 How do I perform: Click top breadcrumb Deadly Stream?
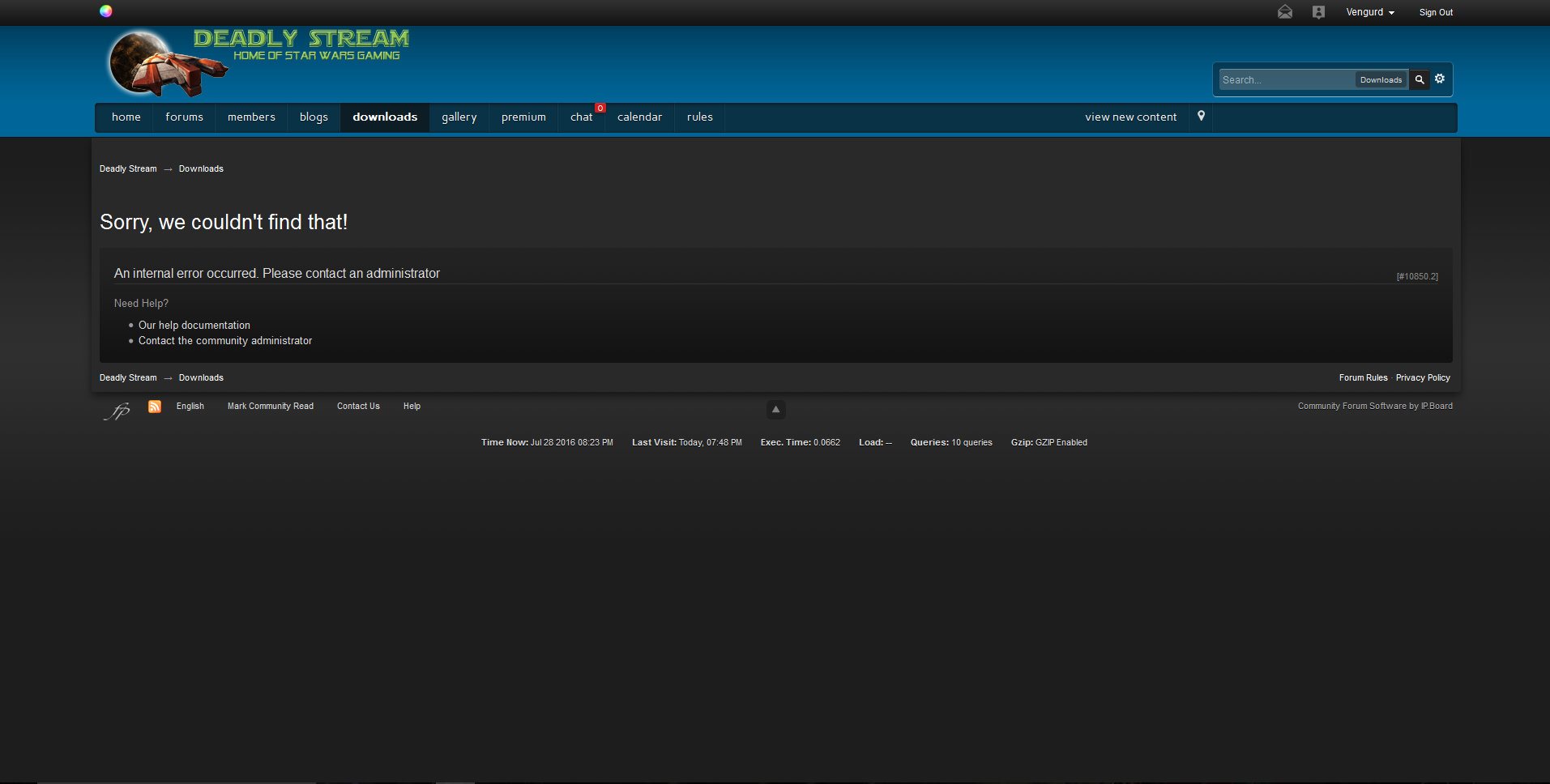pos(128,168)
